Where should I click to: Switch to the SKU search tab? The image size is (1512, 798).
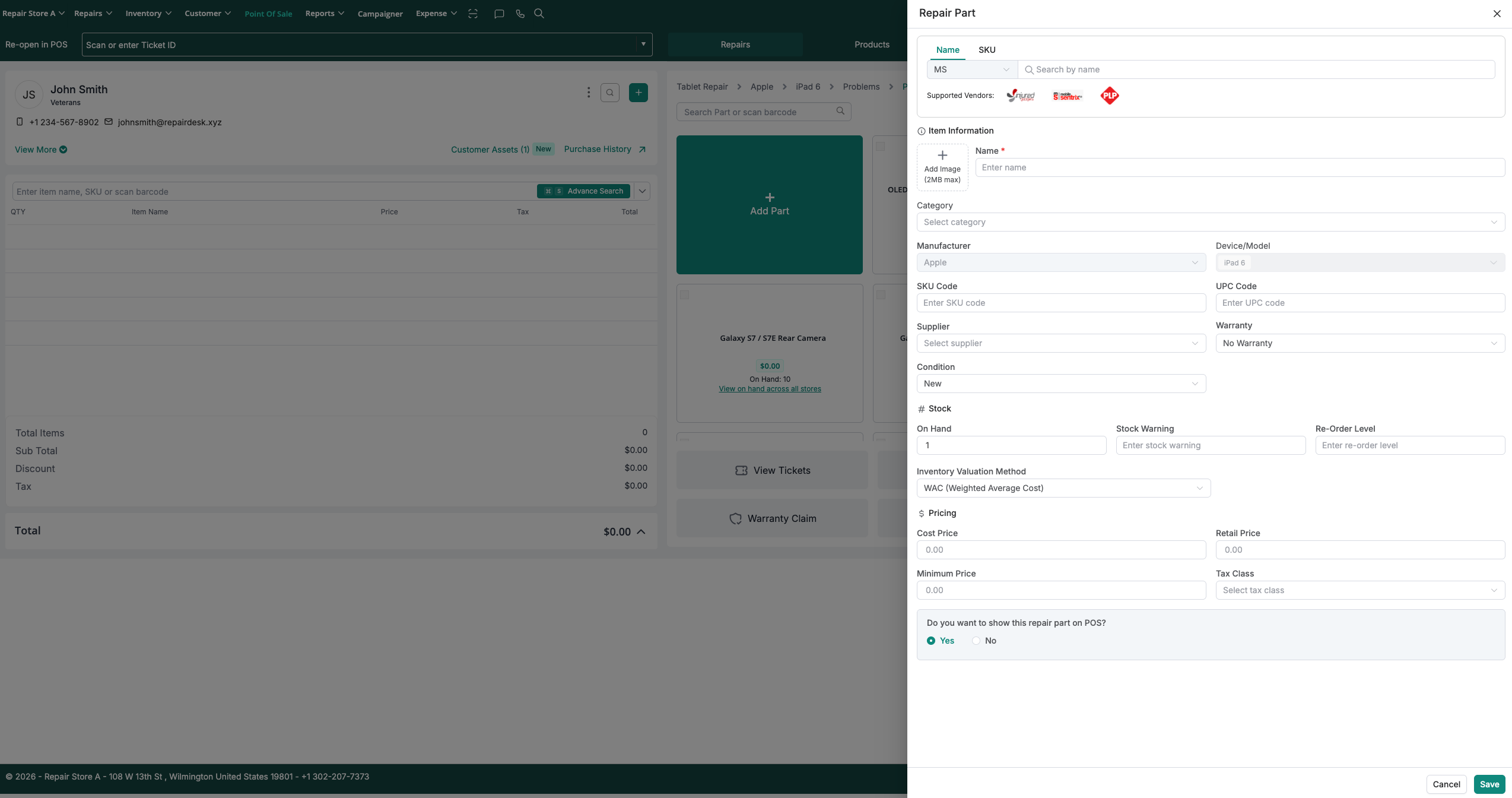986,50
